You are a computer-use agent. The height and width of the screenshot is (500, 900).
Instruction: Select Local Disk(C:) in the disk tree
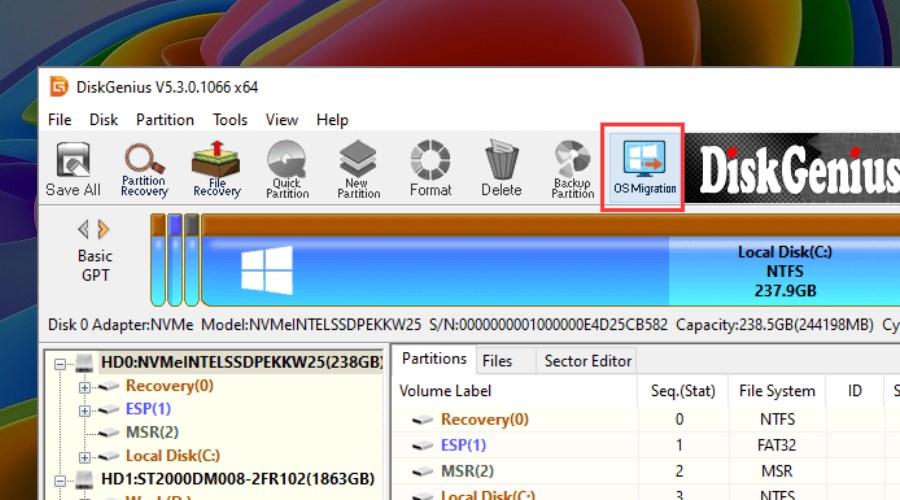[173, 455]
